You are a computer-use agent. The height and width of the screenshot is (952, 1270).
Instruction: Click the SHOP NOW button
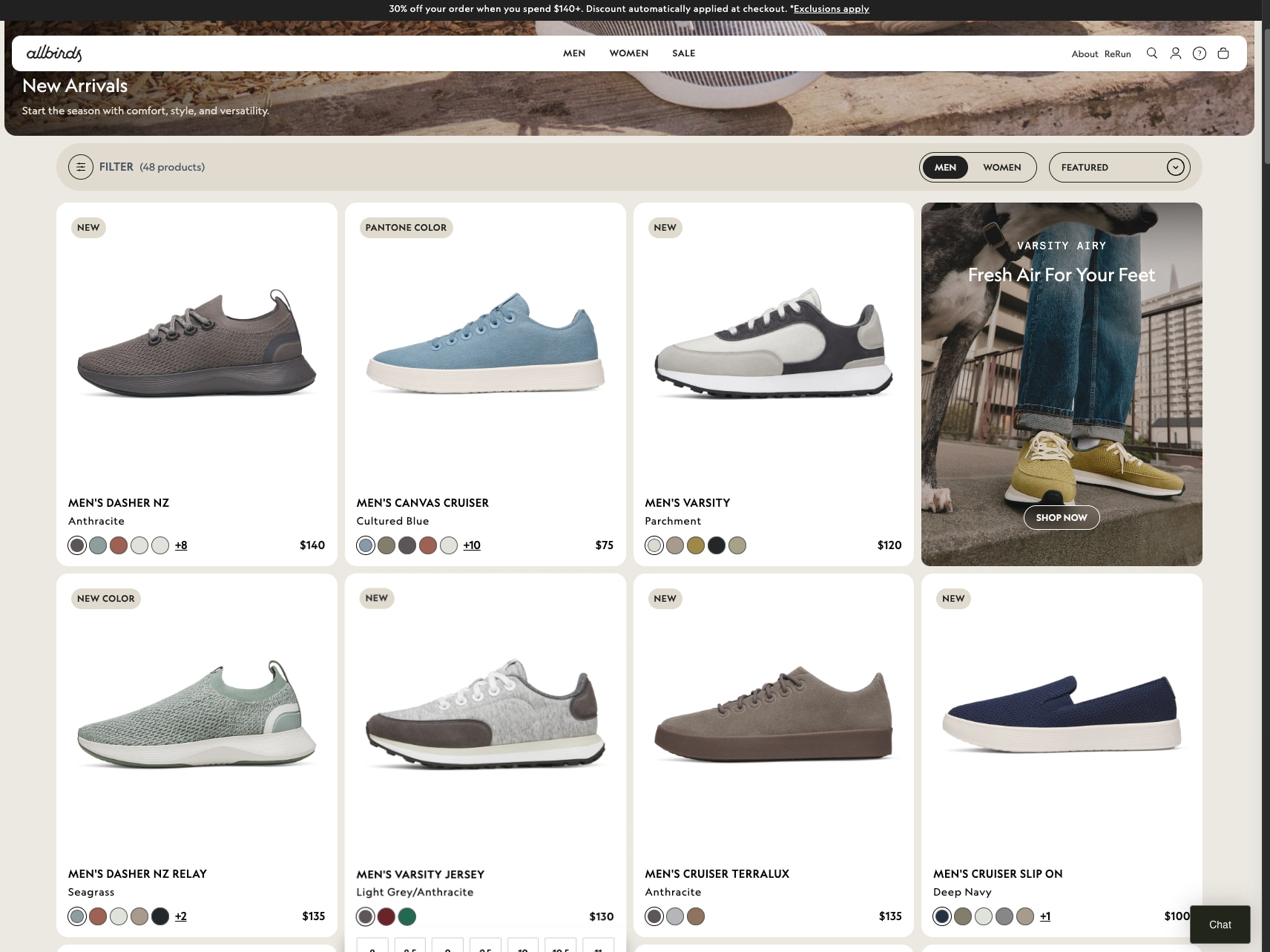click(1062, 517)
